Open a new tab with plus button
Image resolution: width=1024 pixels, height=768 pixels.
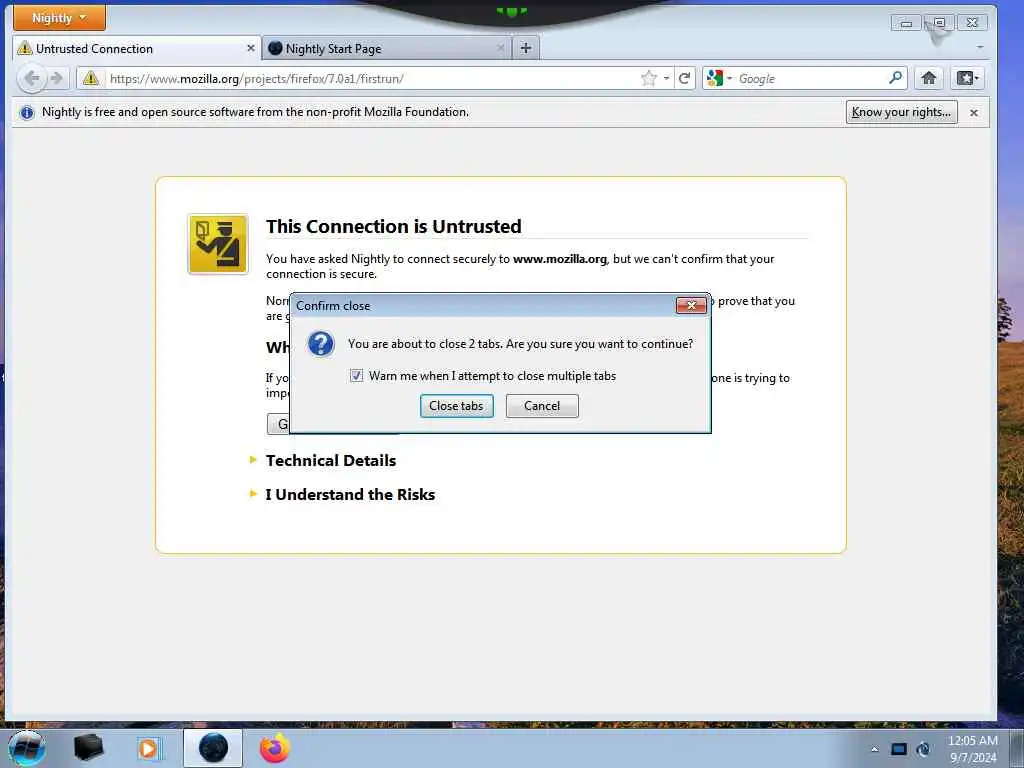(526, 48)
